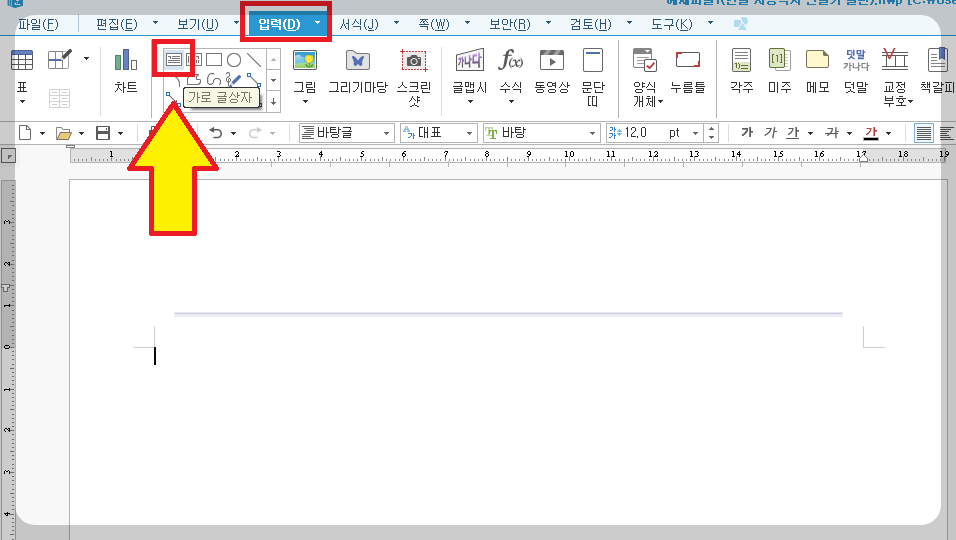Open the 보기(U) menu
The image size is (956, 540).
coord(198,24)
